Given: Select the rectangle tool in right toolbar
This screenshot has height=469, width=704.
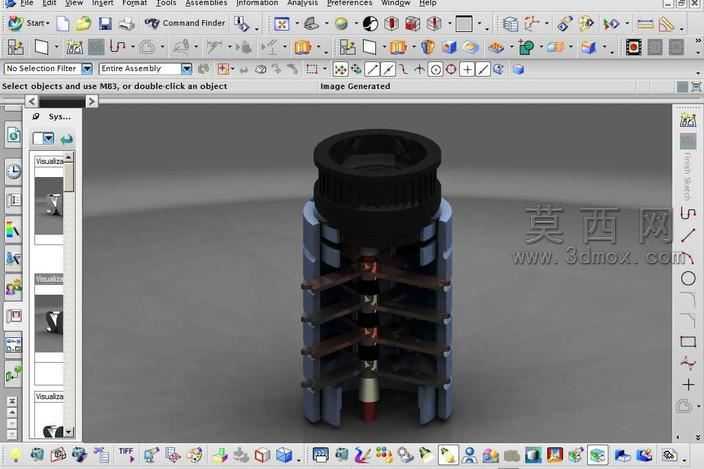Looking at the screenshot, I should pos(688,342).
